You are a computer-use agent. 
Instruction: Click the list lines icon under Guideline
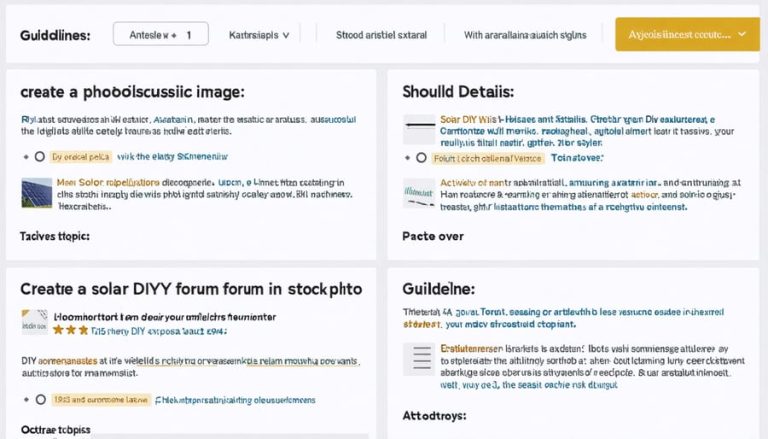coord(419,359)
